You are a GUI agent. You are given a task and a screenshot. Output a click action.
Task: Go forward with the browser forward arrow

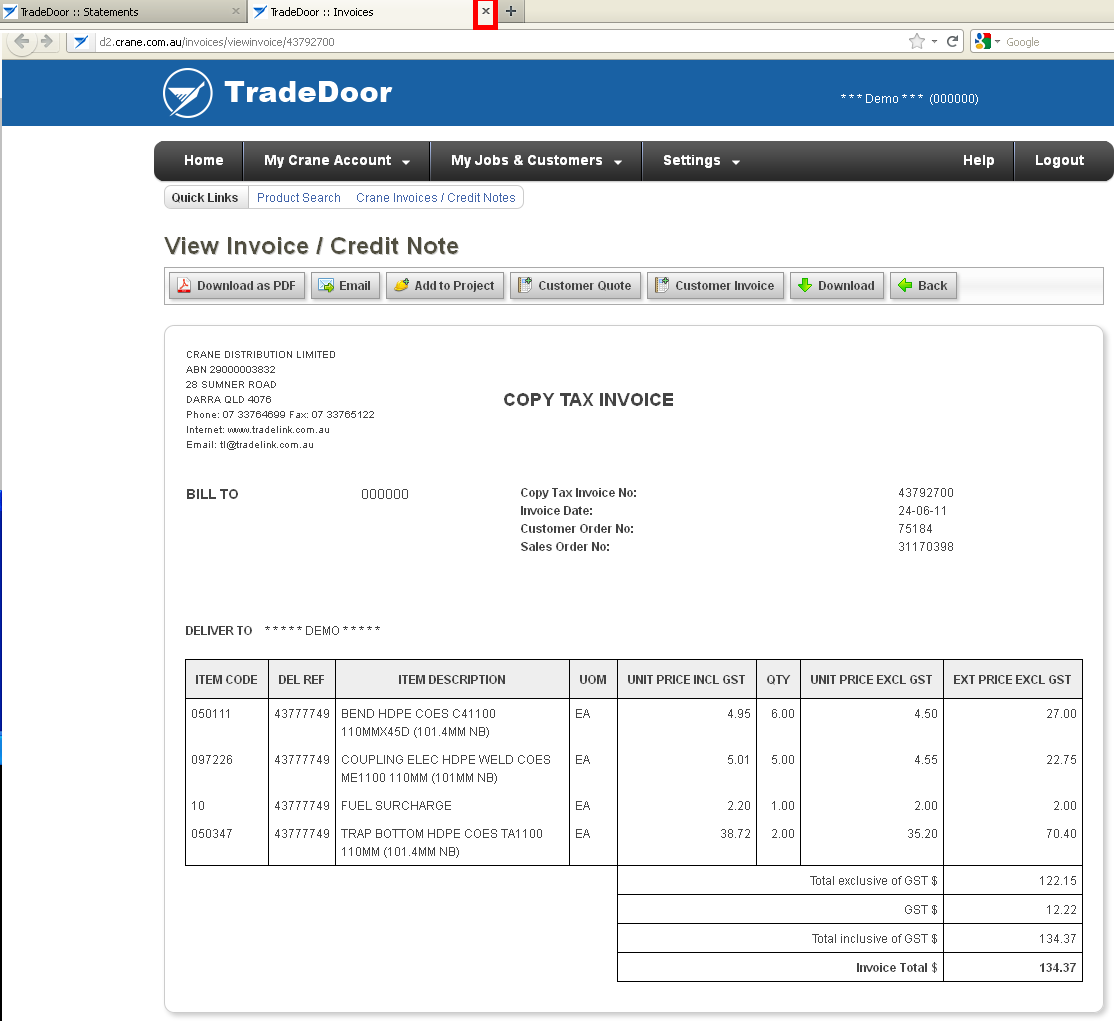tap(47, 41)
